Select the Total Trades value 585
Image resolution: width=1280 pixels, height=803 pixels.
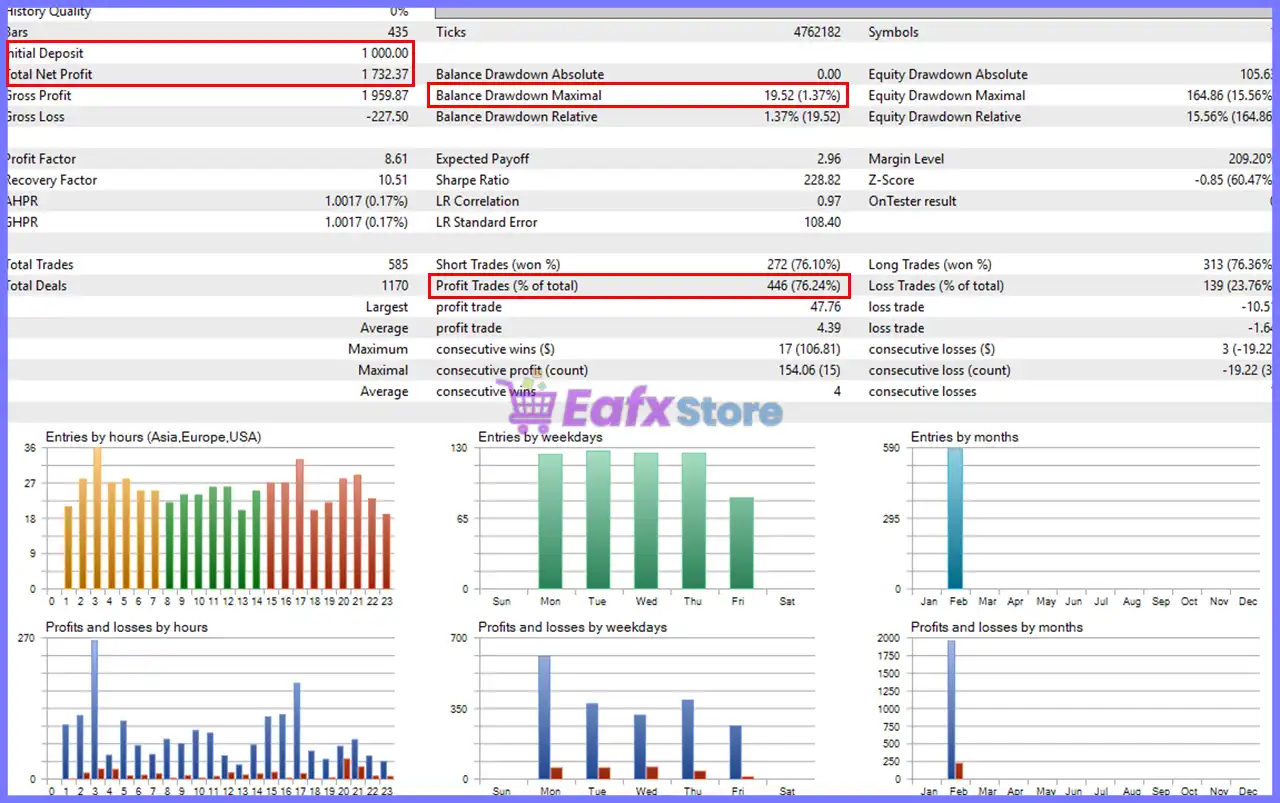[398, 264]
